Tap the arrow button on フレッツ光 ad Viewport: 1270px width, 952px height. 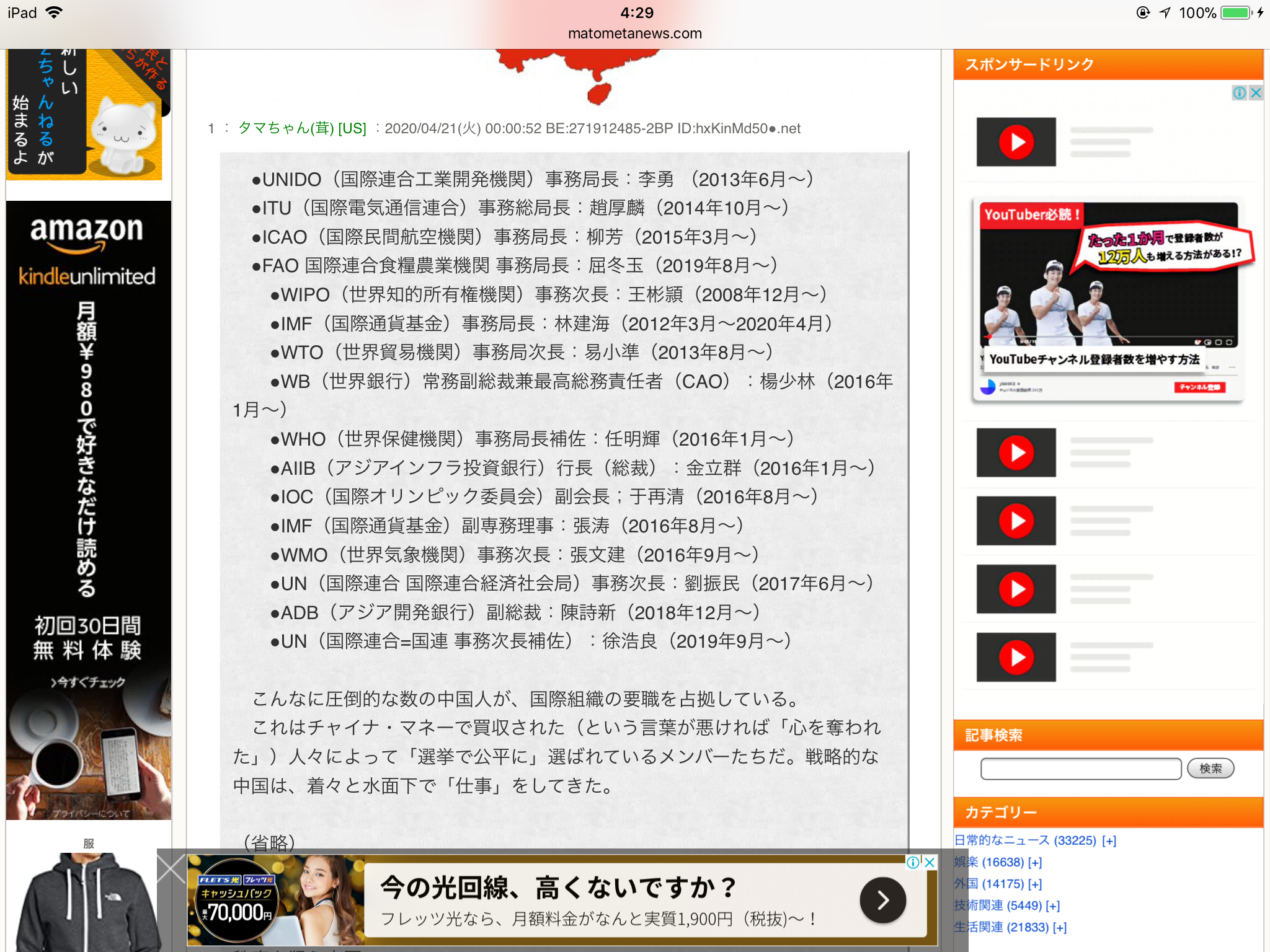click(883, 900)
